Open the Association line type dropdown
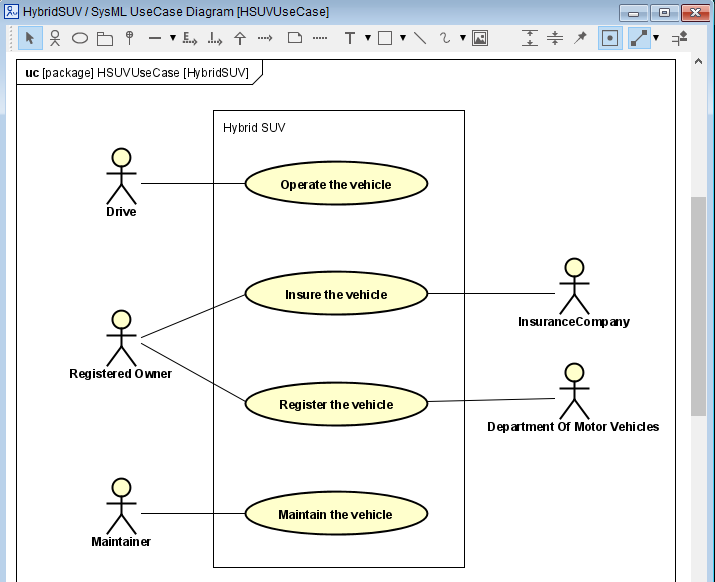Image resolution: width=715 pixels, height=582 pixels. pyautogui.click(x=173, y=38)
